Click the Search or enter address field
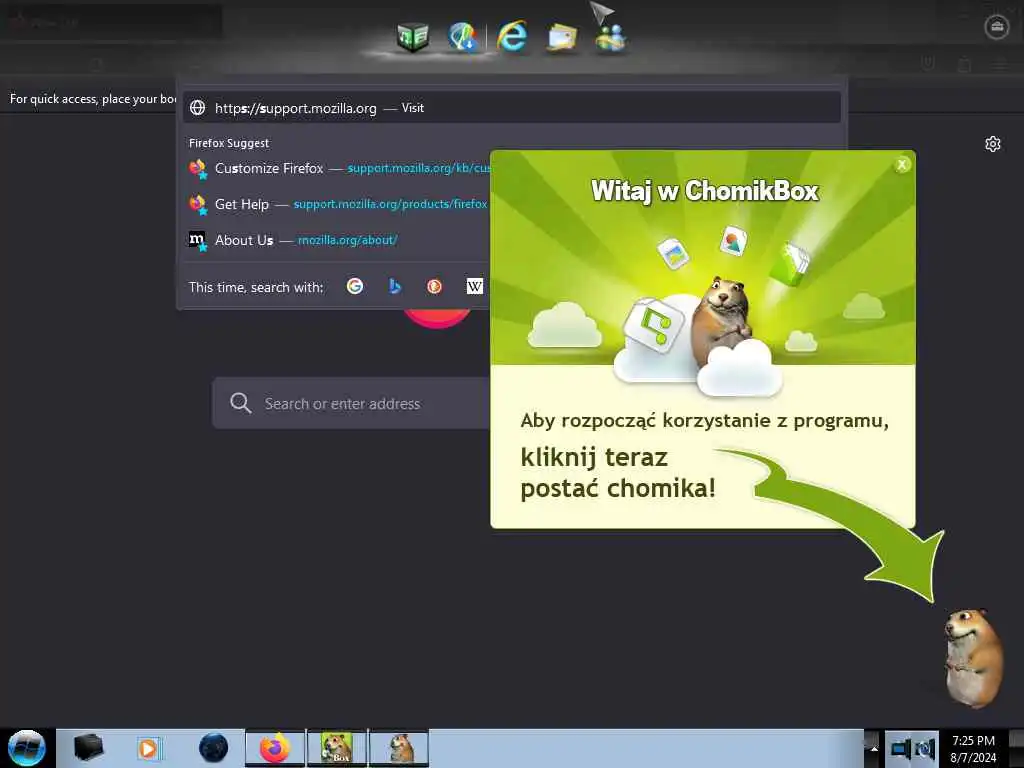This screenshot has height=768, width=1024. pos(351,403)
